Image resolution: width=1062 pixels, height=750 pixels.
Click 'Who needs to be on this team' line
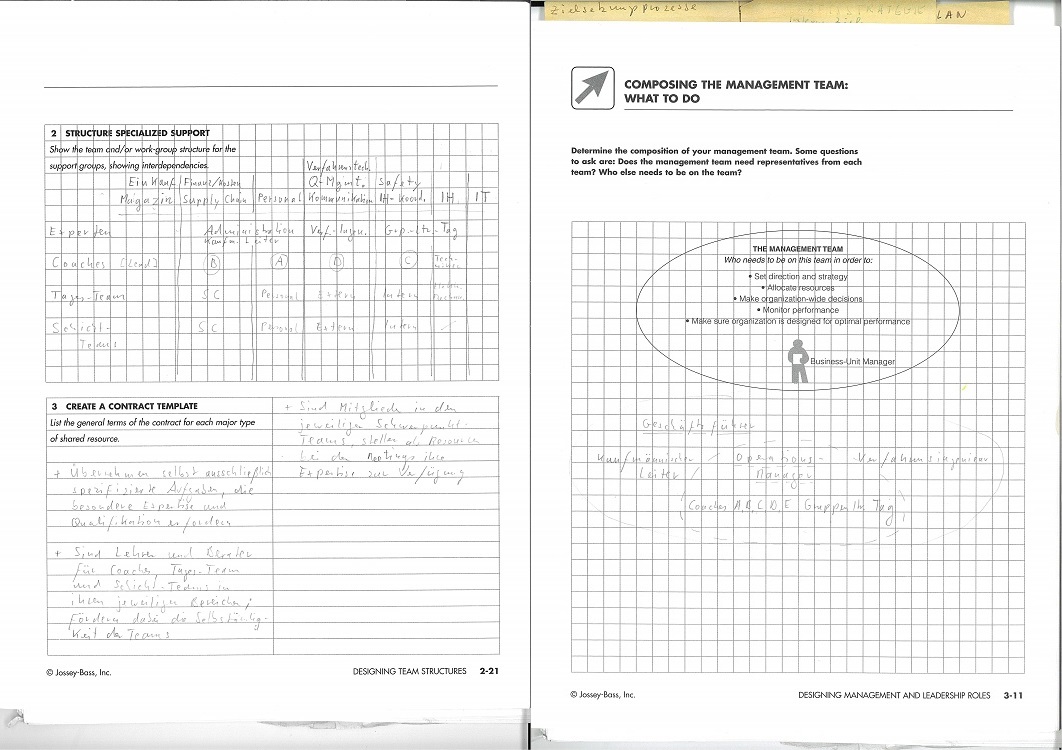tap(798, 260)
